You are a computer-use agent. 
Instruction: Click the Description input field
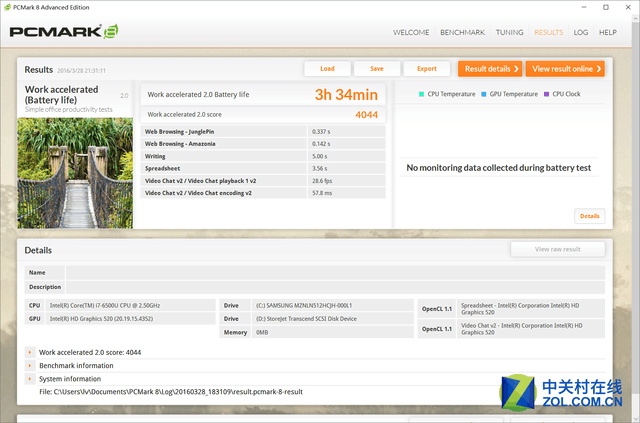click(x=335, y=287)
